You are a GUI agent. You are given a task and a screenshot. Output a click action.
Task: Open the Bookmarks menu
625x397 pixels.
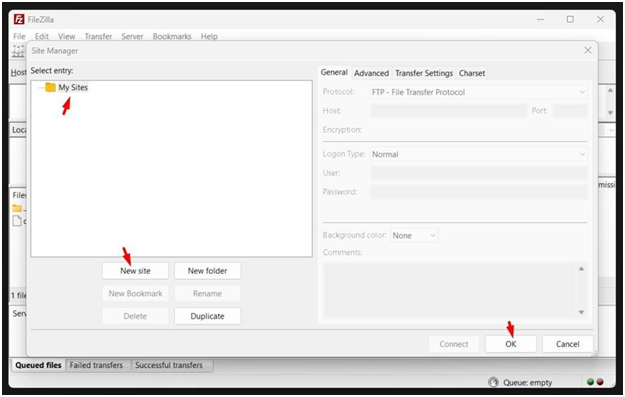click(172, 36)
